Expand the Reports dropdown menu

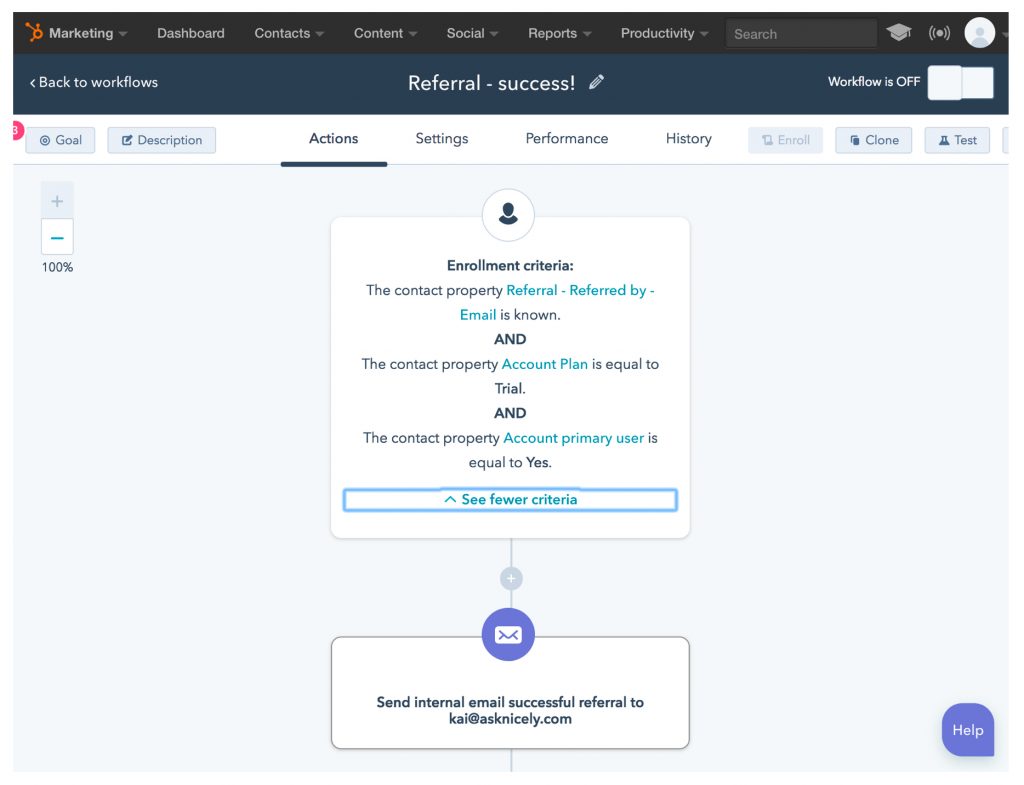(560, 33)
